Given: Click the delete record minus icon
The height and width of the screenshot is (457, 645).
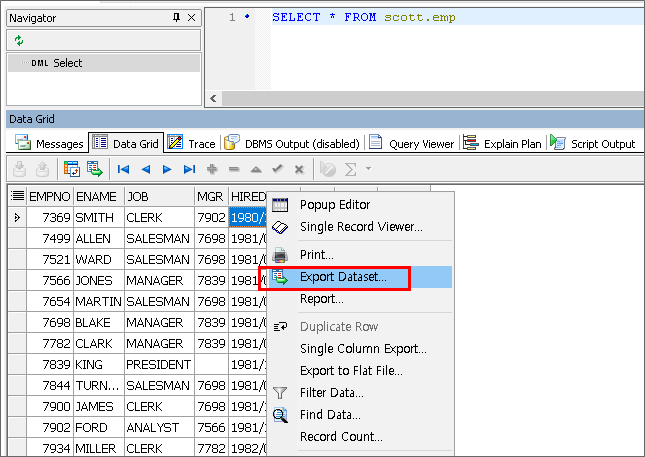Looking at the screenshot, I should 234,169.
